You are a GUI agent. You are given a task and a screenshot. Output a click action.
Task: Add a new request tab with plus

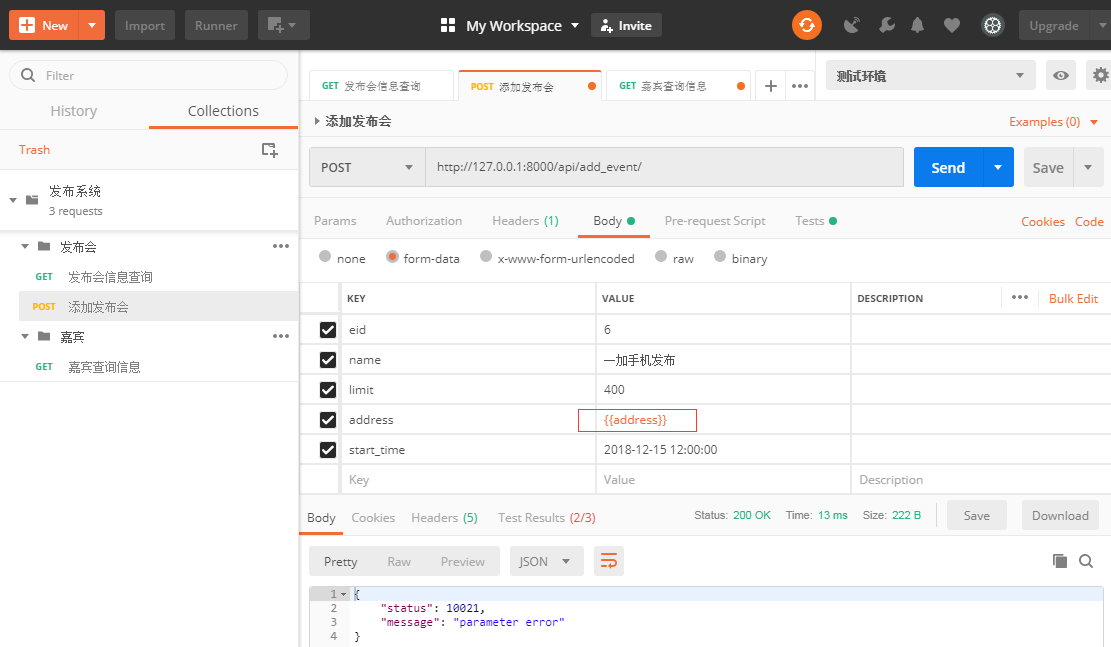point(771,86)
